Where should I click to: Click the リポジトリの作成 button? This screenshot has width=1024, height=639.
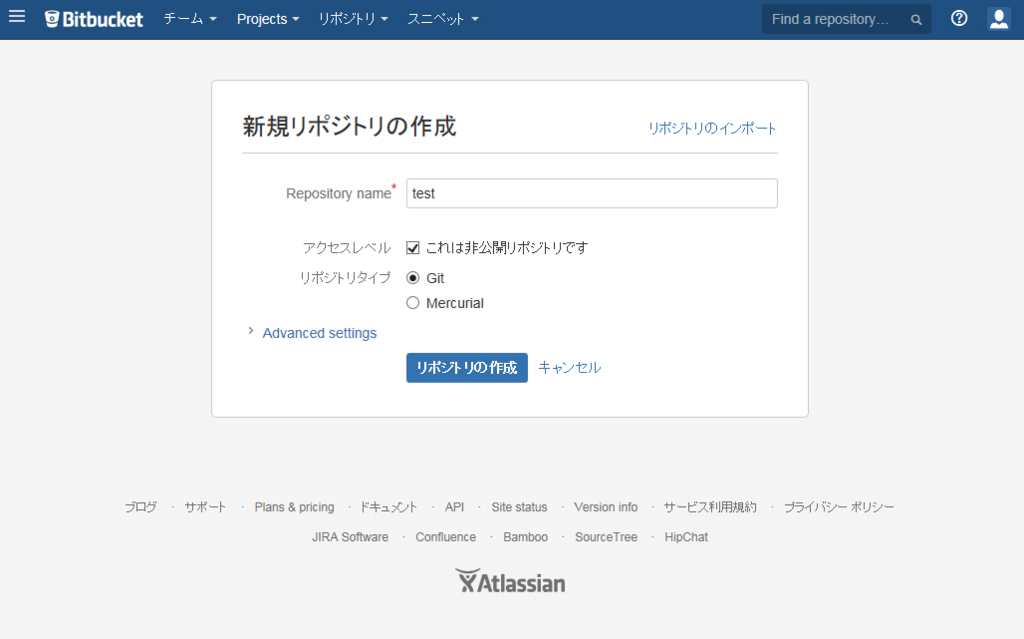tap(467, 368)
